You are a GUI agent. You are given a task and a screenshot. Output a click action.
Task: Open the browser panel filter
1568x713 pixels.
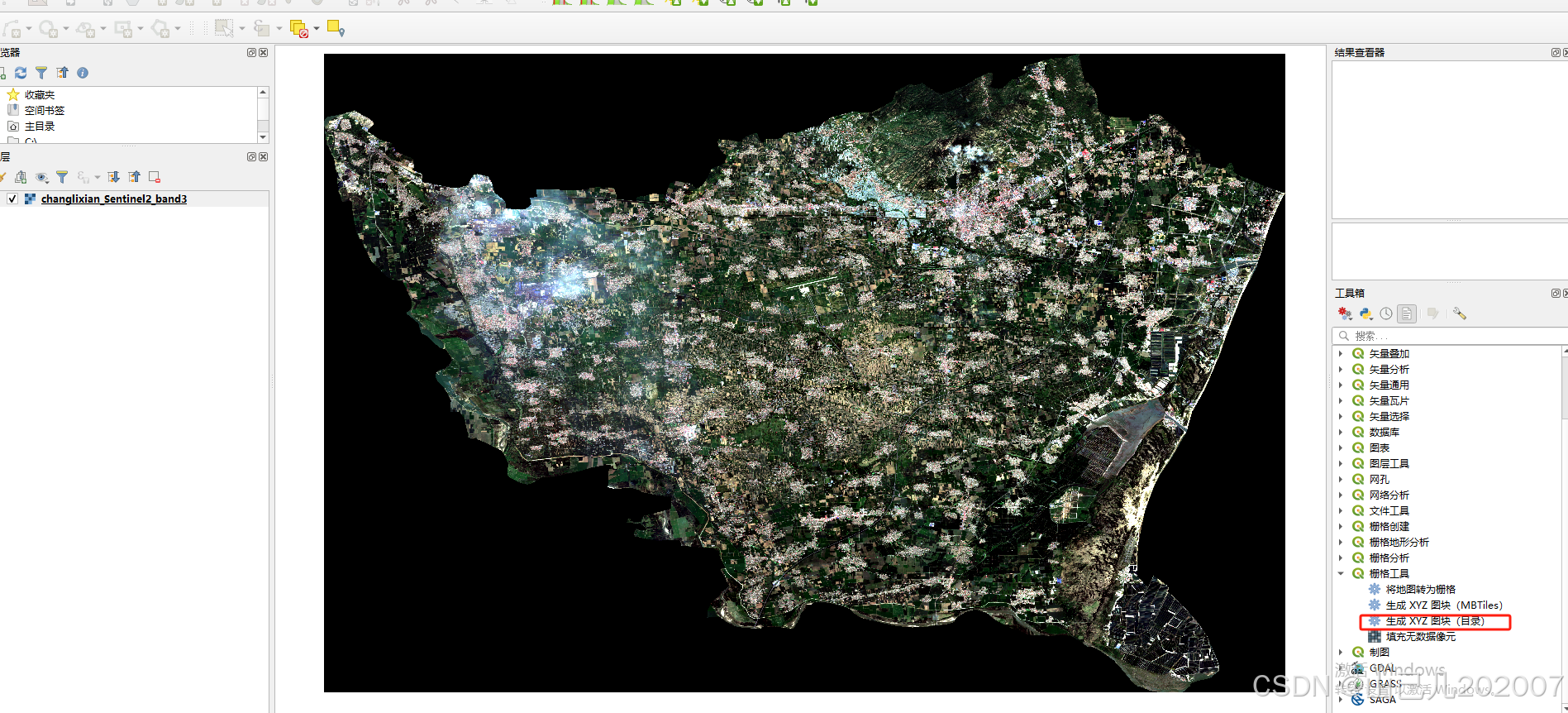tap(41, 73)
